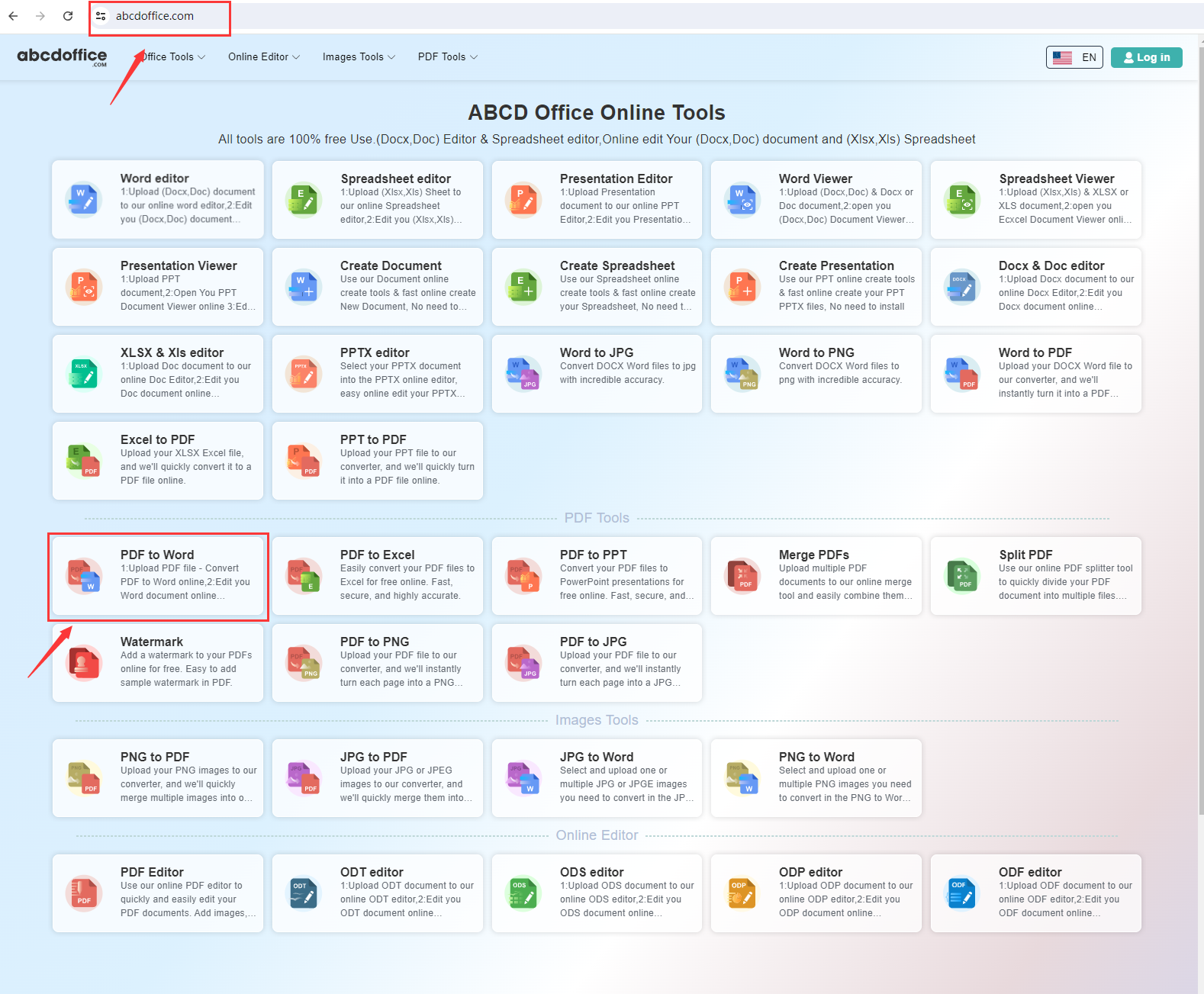Screen dimensions: 1204x994
Task: Select the Word to JPG icon
Action: tap(523, 374)
